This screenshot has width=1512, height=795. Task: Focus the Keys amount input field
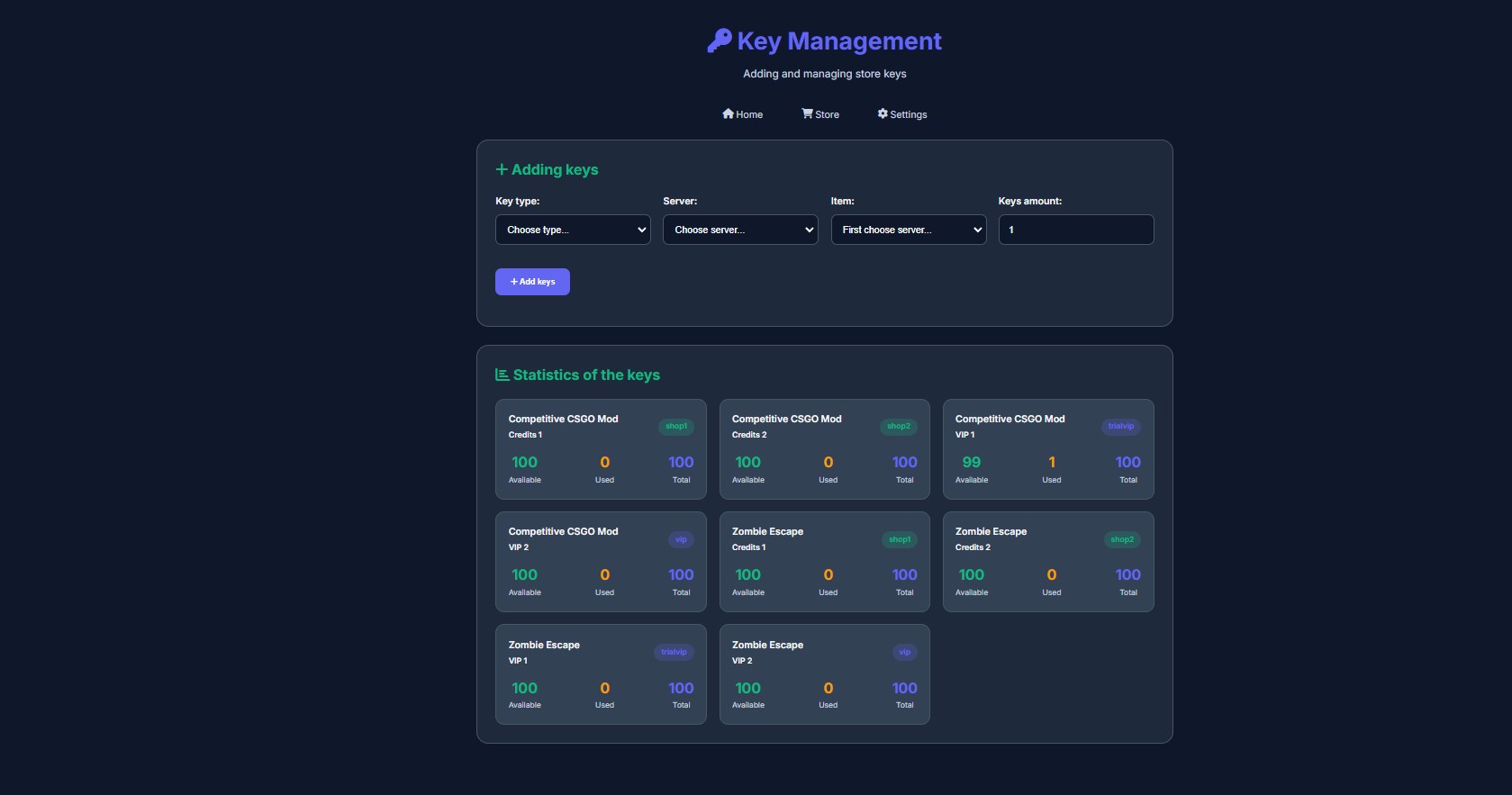[1075, 230]
